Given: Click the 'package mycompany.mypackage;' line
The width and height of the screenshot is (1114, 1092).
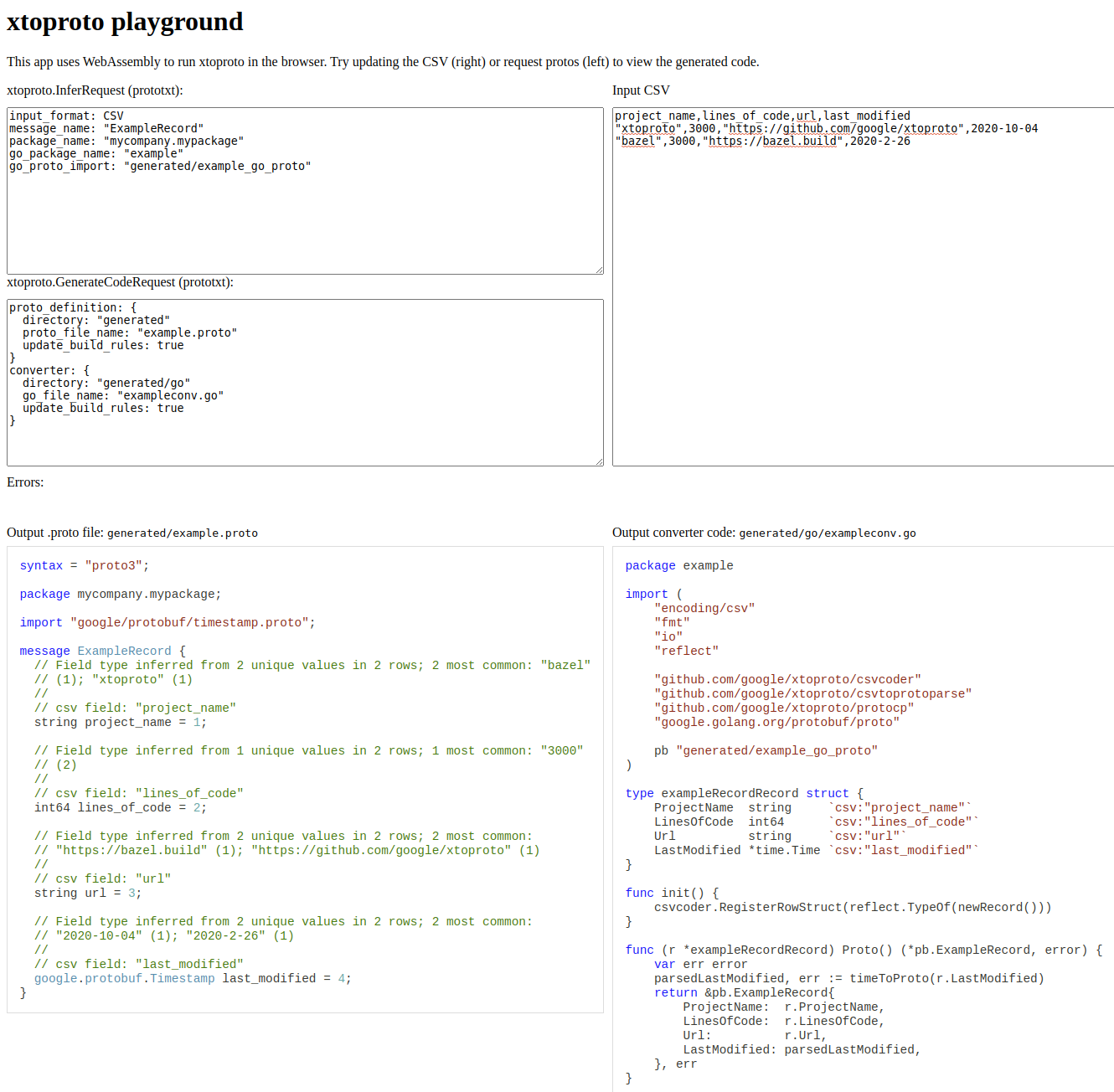Looking at the screenshot, I should point(121,595).
